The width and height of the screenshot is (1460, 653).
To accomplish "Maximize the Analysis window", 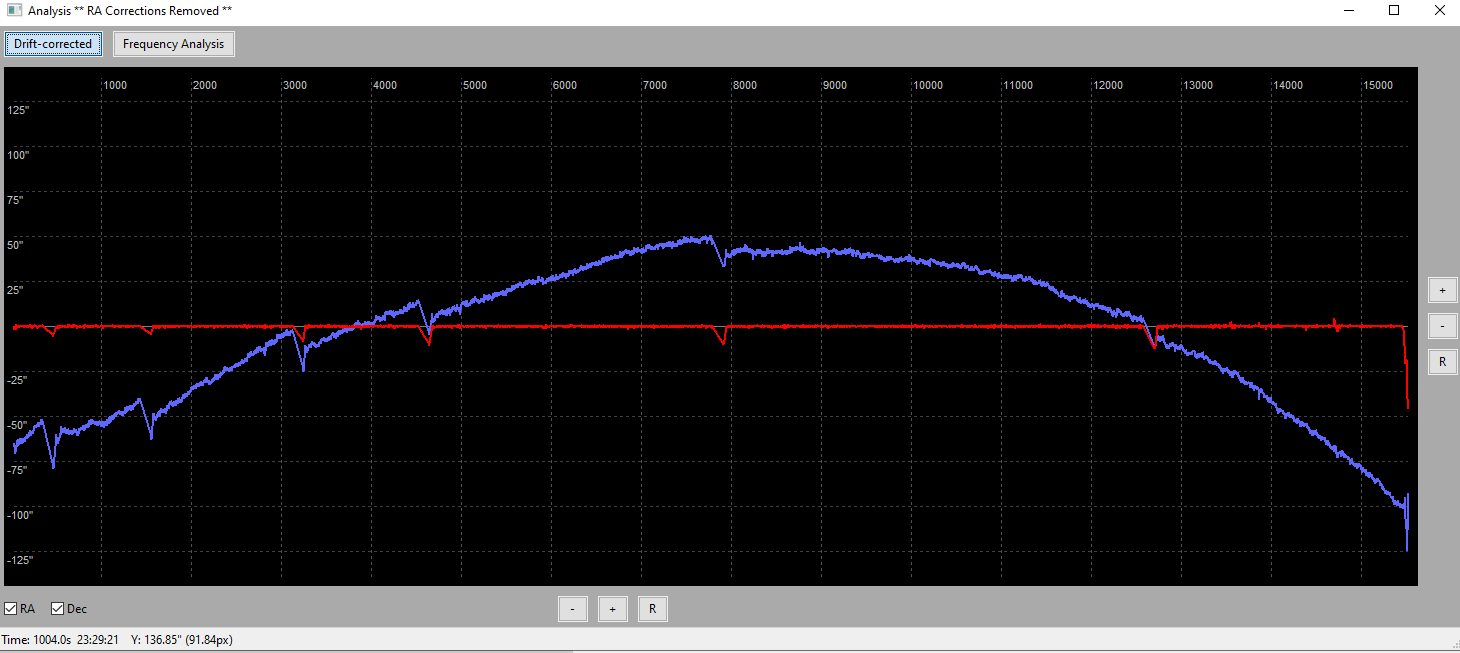I will (1393, 10).
